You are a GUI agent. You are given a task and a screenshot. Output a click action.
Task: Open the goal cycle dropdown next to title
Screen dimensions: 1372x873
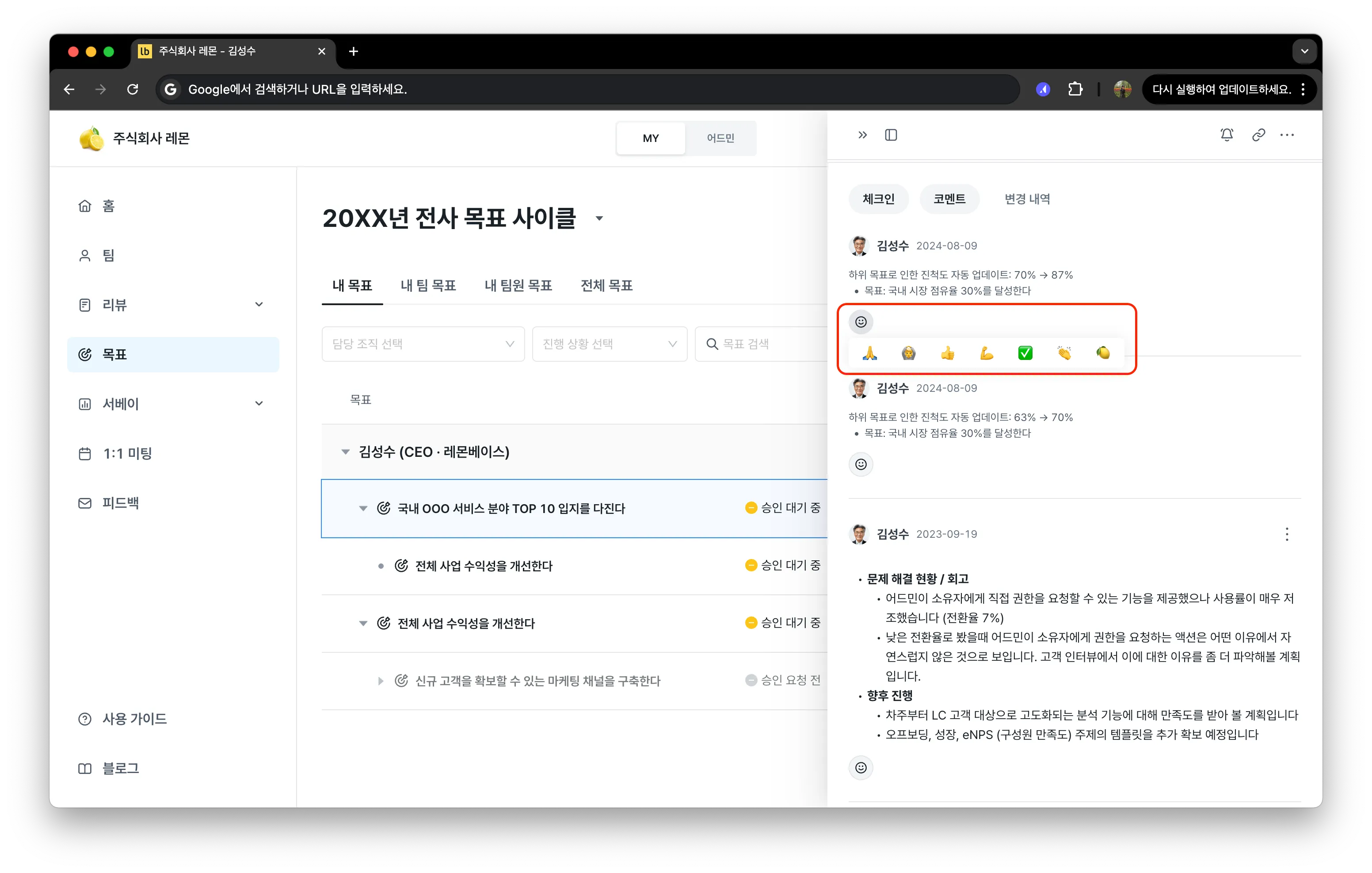(x=599, y=218)
